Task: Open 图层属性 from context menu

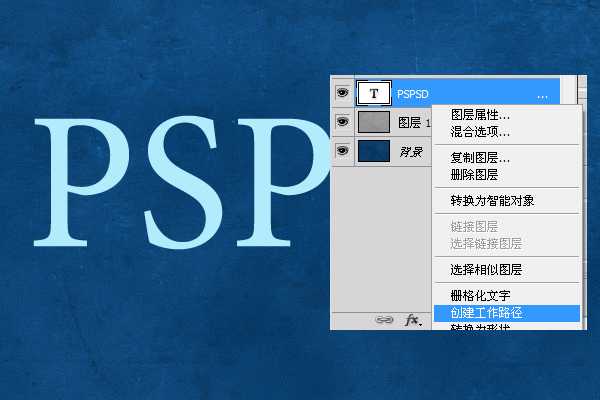Action: pos(480,116)
